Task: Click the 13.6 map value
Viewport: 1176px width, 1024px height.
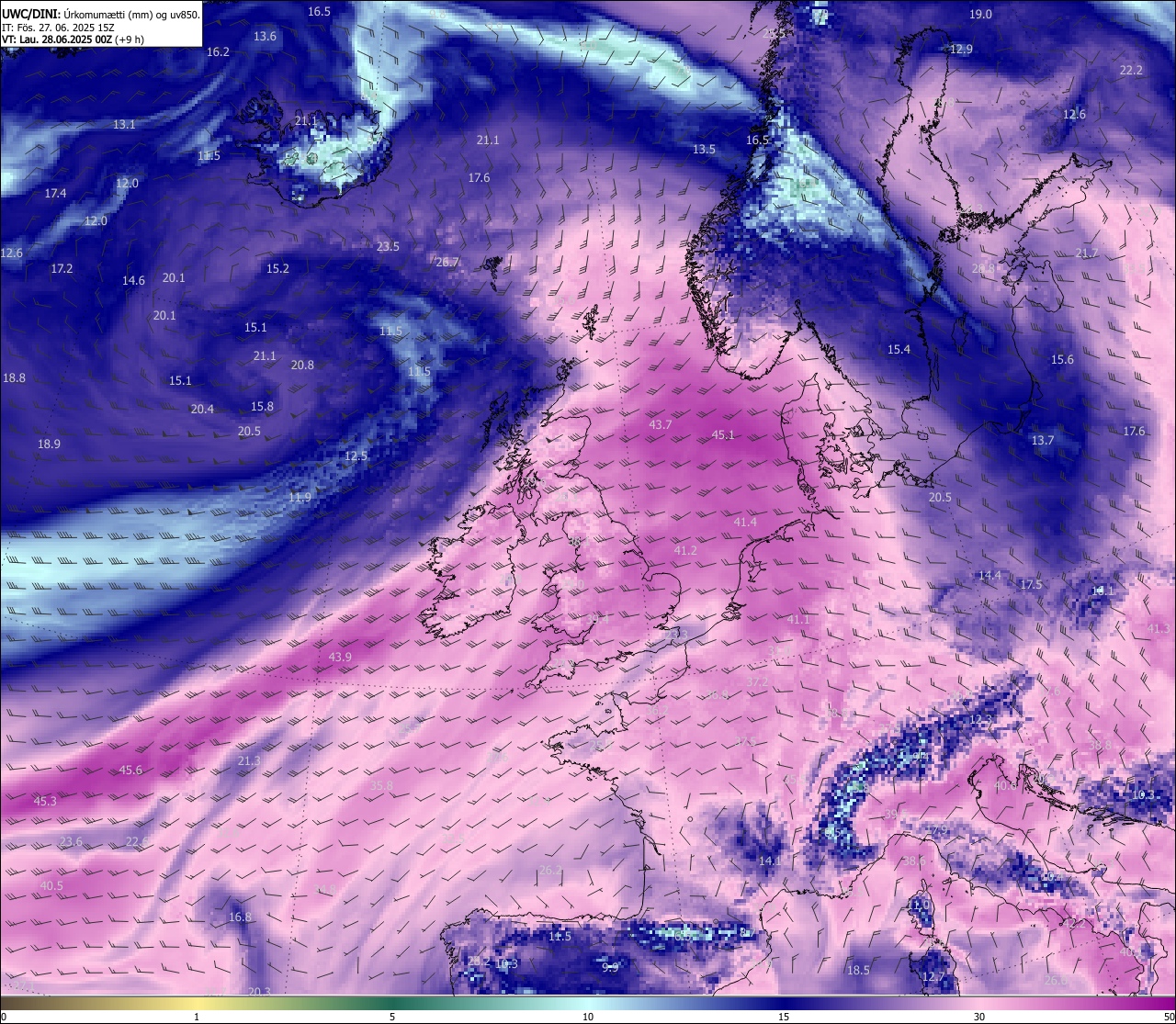Action: 265,37
